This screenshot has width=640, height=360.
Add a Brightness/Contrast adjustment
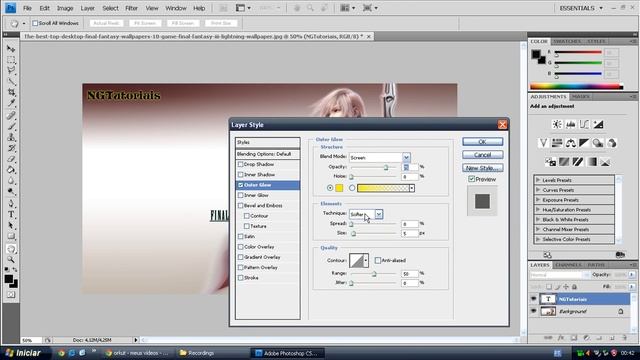(557, 124)
